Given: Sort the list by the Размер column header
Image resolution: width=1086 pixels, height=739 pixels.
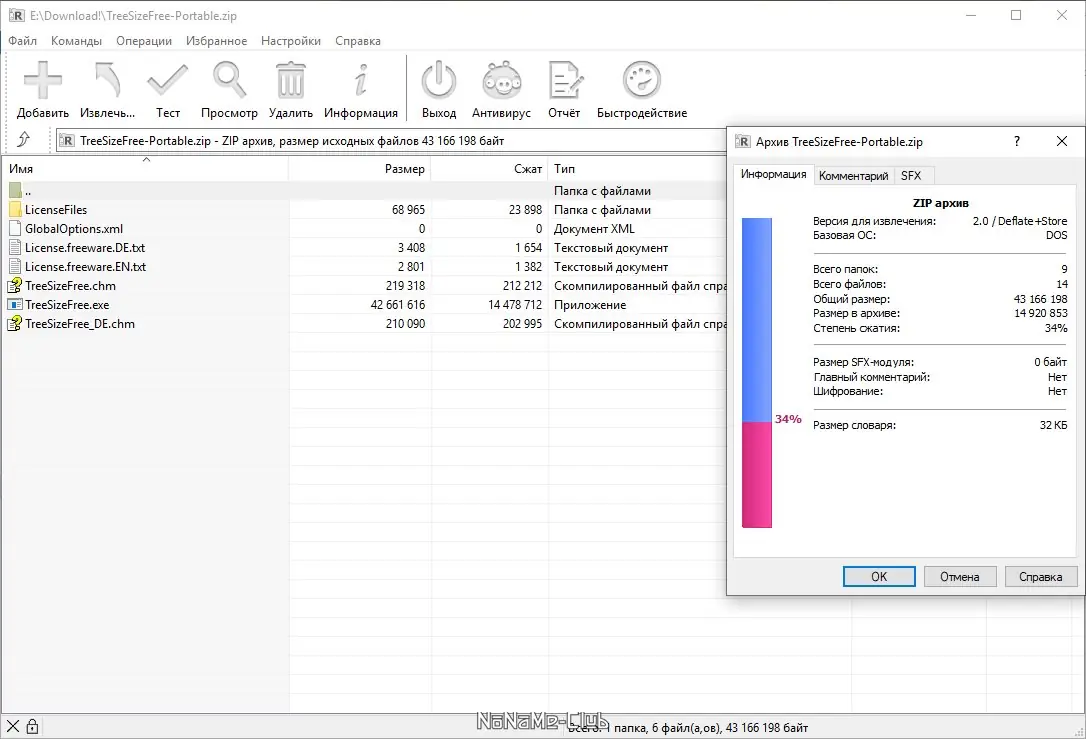Looking at the screenshot, I should point(359,168).
